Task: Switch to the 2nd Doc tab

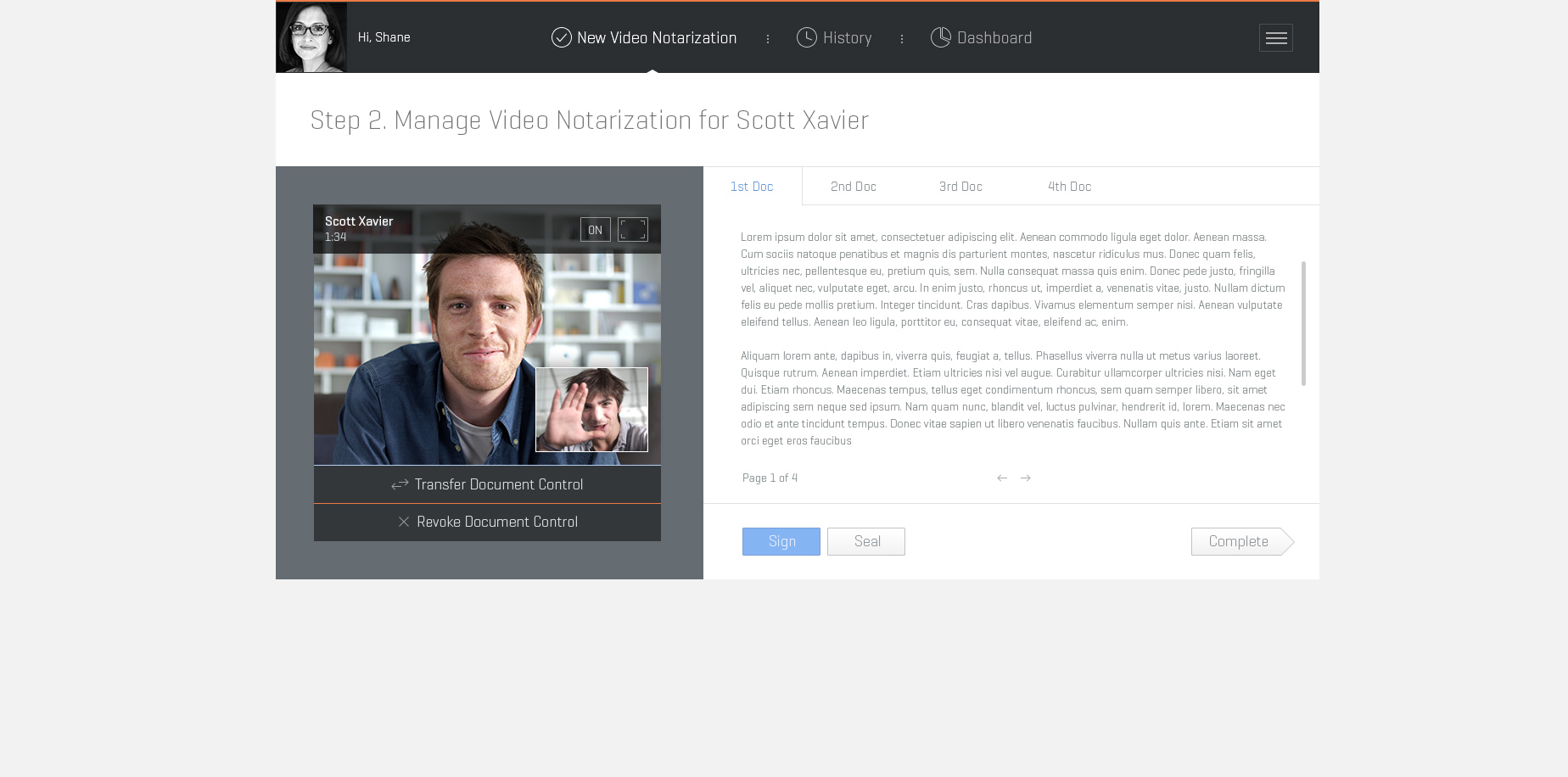Action: coord(853,187)
